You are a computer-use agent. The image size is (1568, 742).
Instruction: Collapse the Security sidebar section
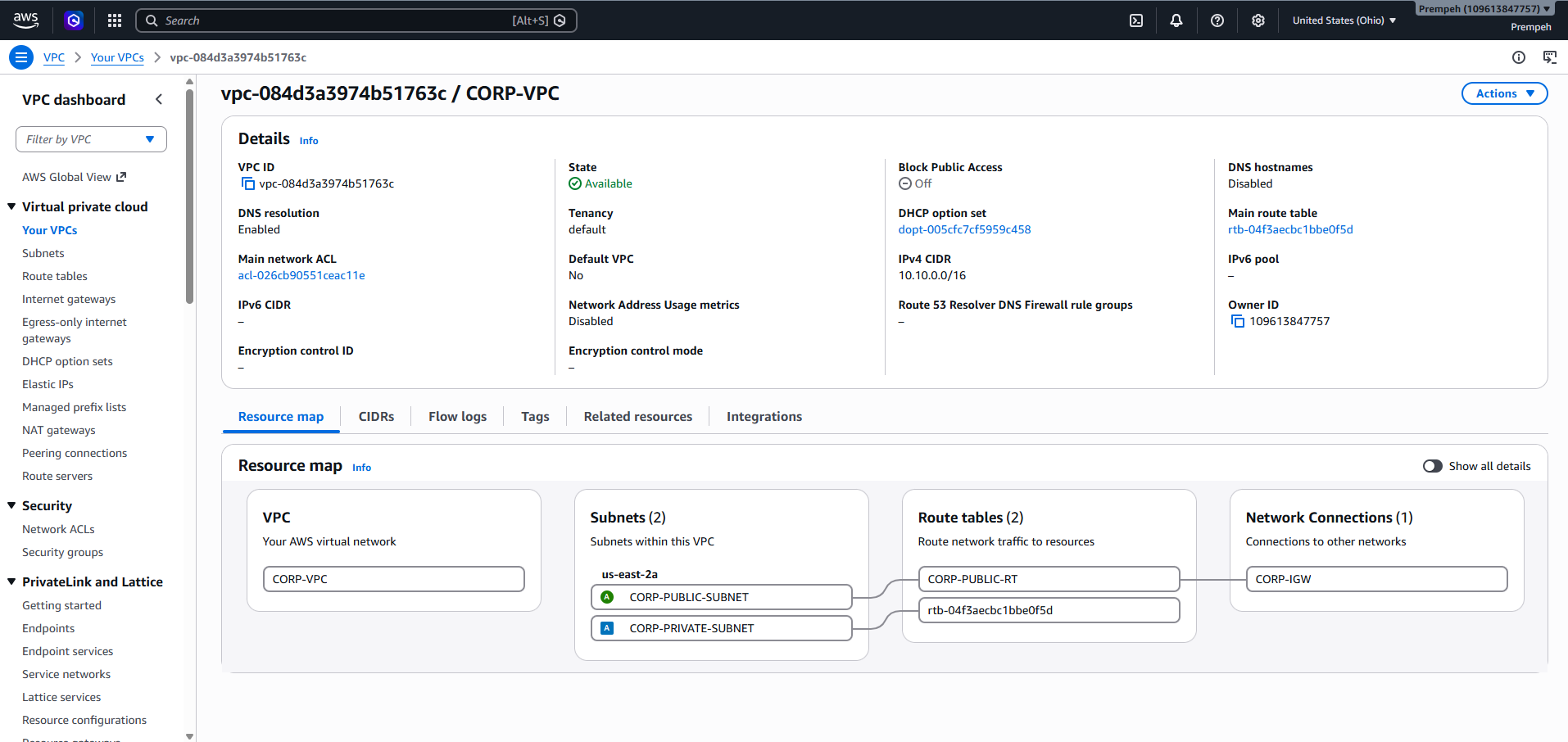pyautogui.click(x=11, y=505)
